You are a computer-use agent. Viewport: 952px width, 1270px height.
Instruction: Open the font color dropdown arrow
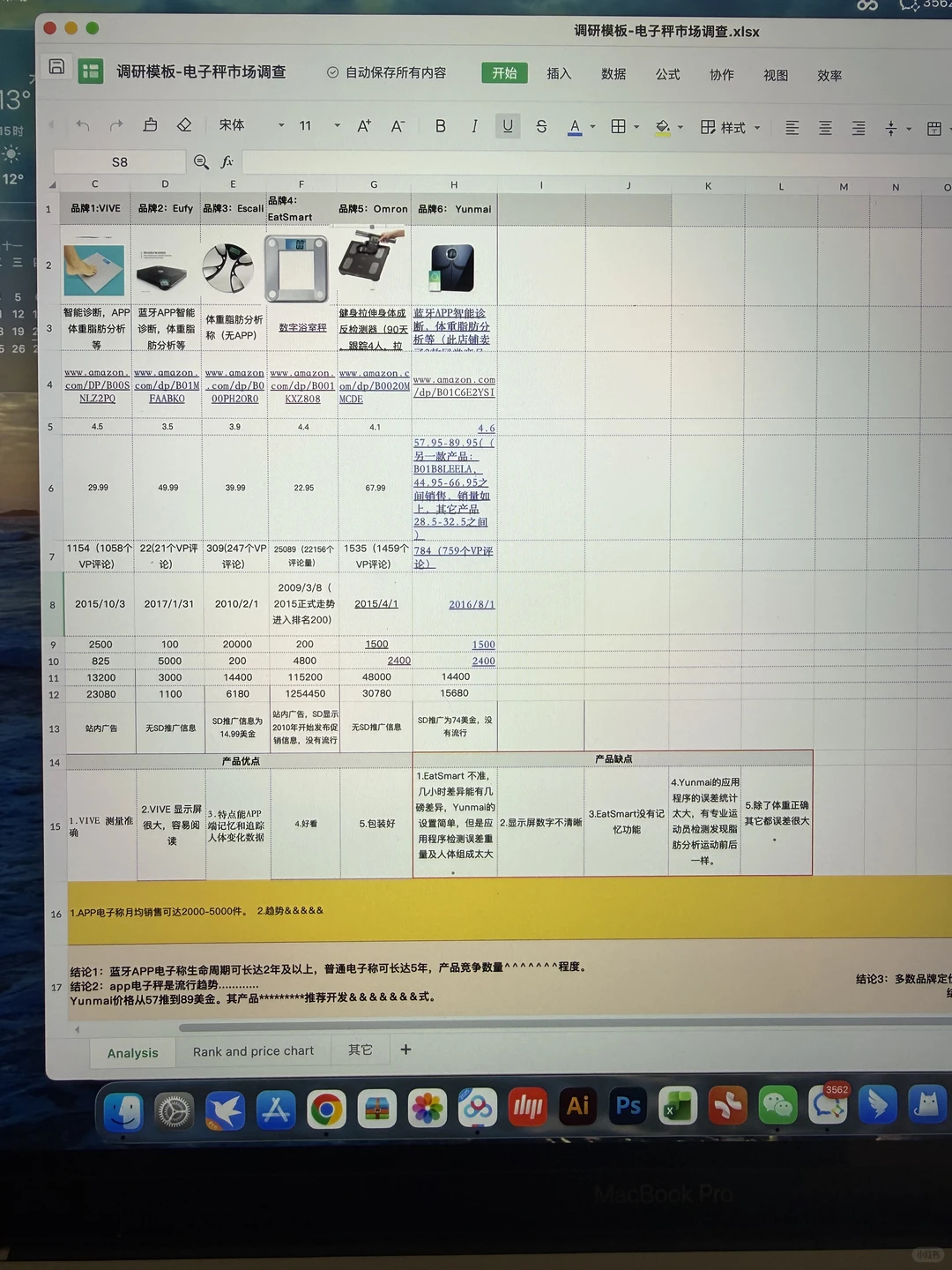pos(592,127)
